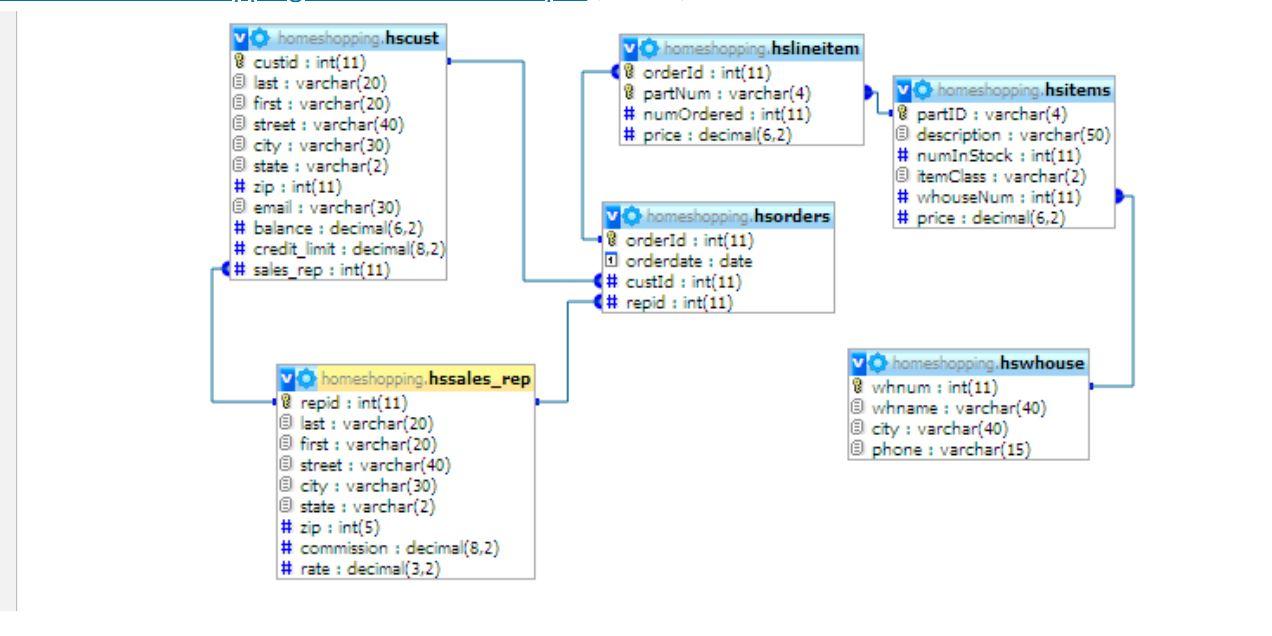Click the gear icon on hsitems header
This screenshot has width=1272, height=636.
[922, 89]
